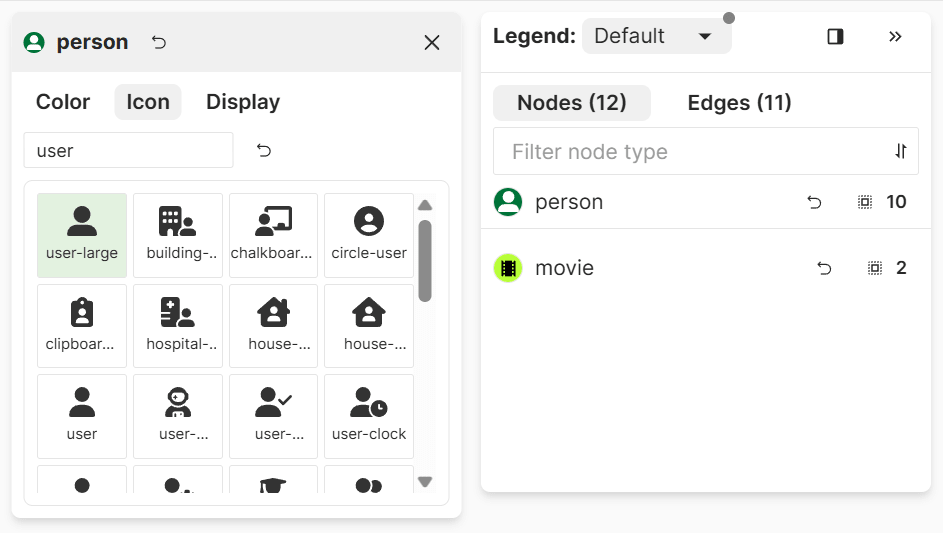943x533 pixels.
Task: Open the Edges (11) tab
Action: (x=739, y=103)
